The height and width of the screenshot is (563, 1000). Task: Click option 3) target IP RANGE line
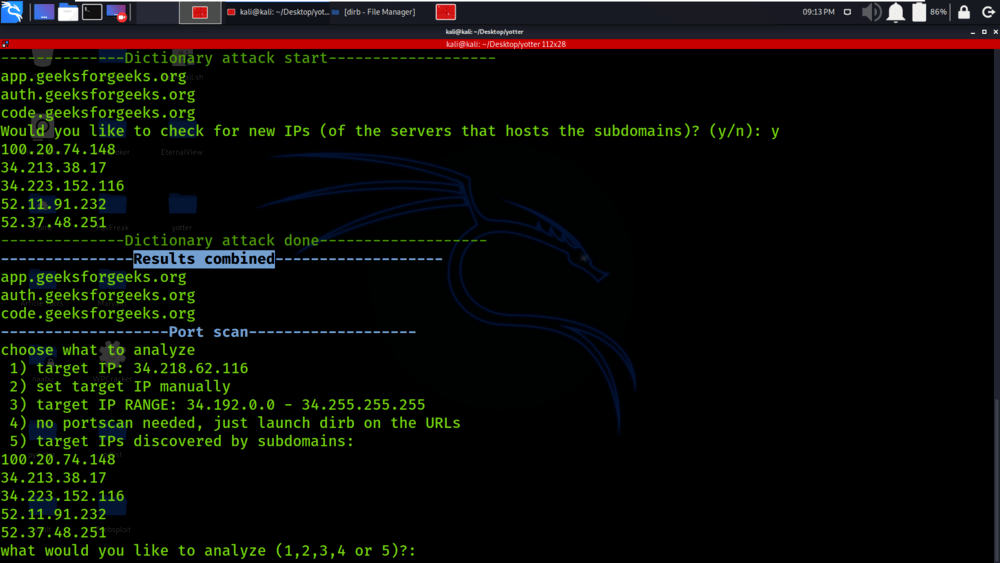click(x=217, y=405)
